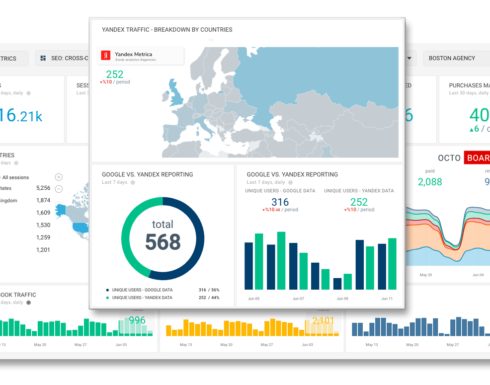The image size is (490, 385).
Task: Click the 1,259 sessions value
Action: coord(43,237)
